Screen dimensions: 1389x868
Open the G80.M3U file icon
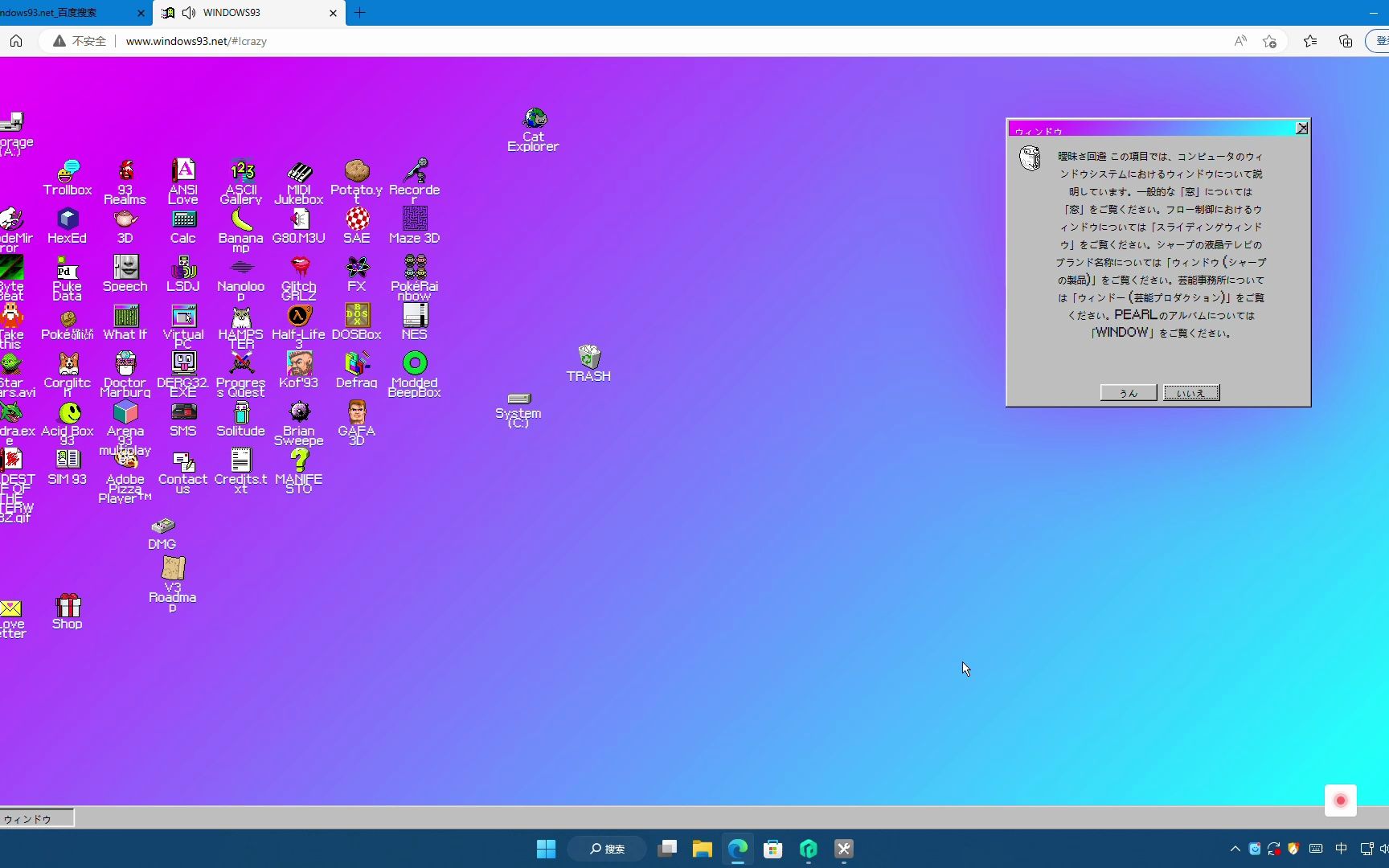299,225
